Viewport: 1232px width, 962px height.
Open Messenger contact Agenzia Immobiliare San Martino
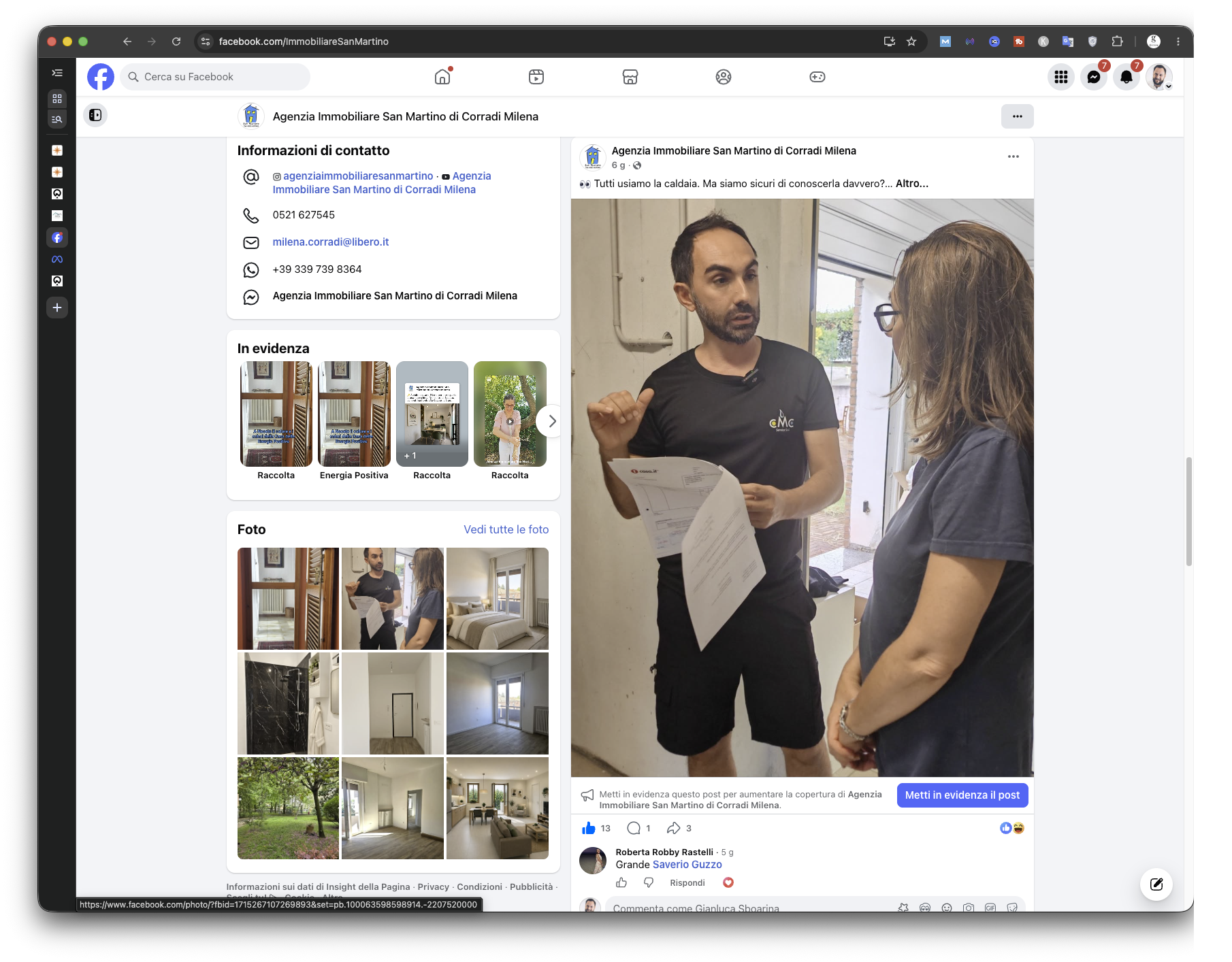click(x=395, y=296)
